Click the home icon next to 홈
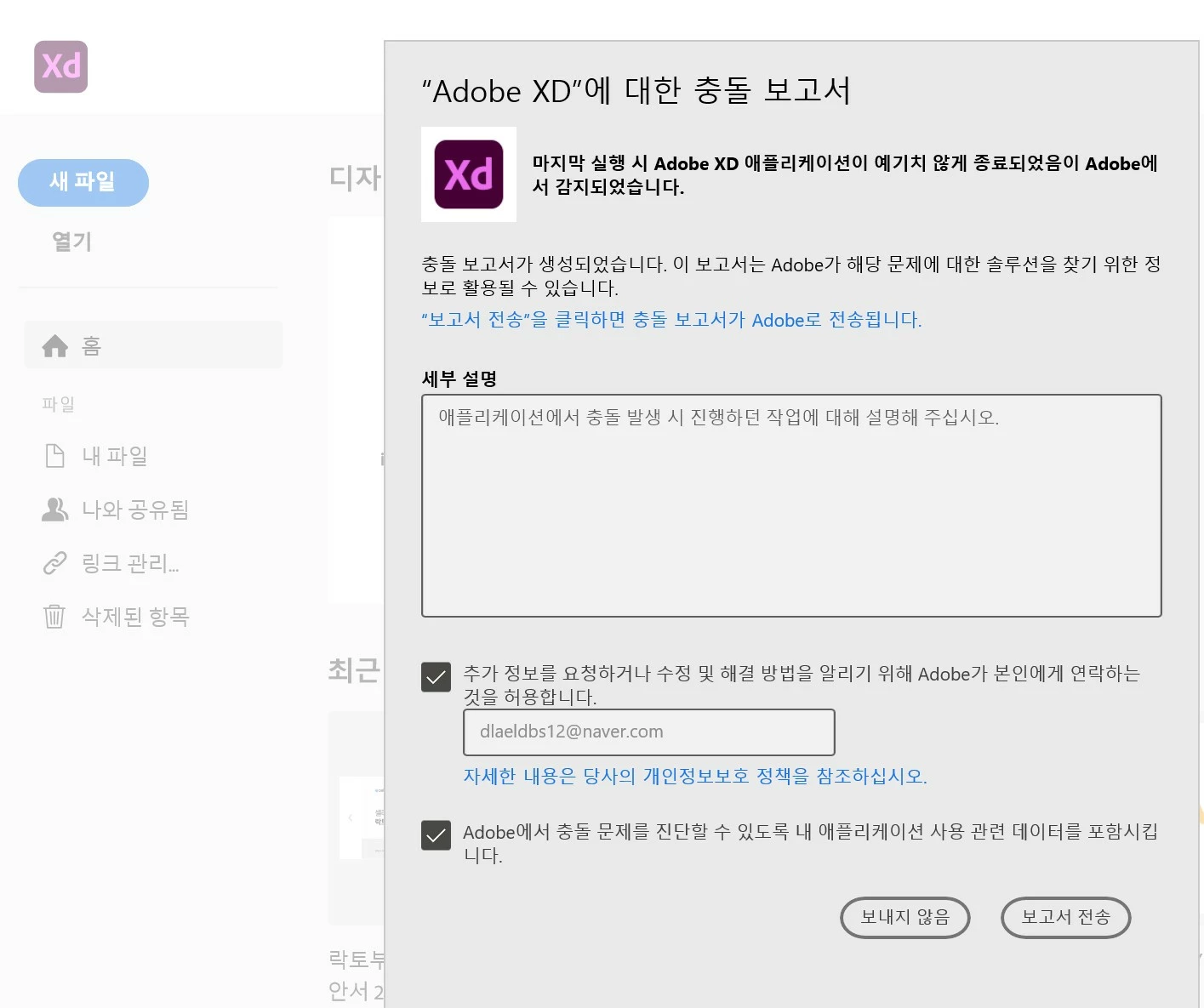Screen dimensions: 1204x1008 (55, 346)
